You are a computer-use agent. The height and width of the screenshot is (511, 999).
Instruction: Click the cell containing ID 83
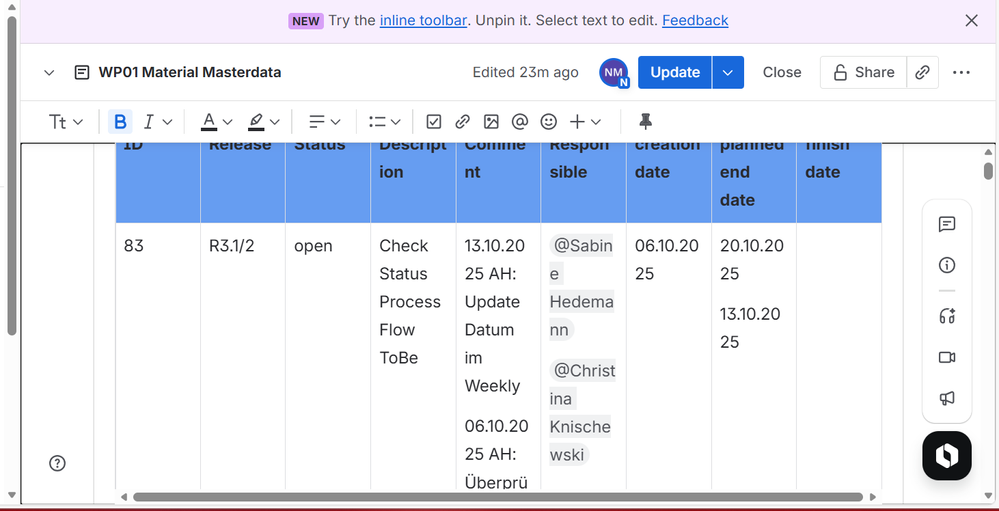(158, 357)
